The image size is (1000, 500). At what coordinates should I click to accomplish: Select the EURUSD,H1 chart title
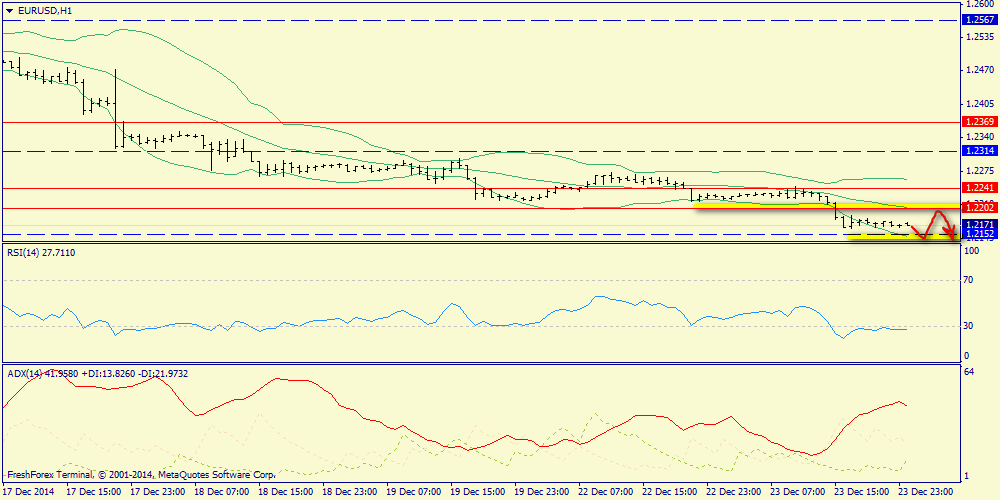click(x=45, y=10)
